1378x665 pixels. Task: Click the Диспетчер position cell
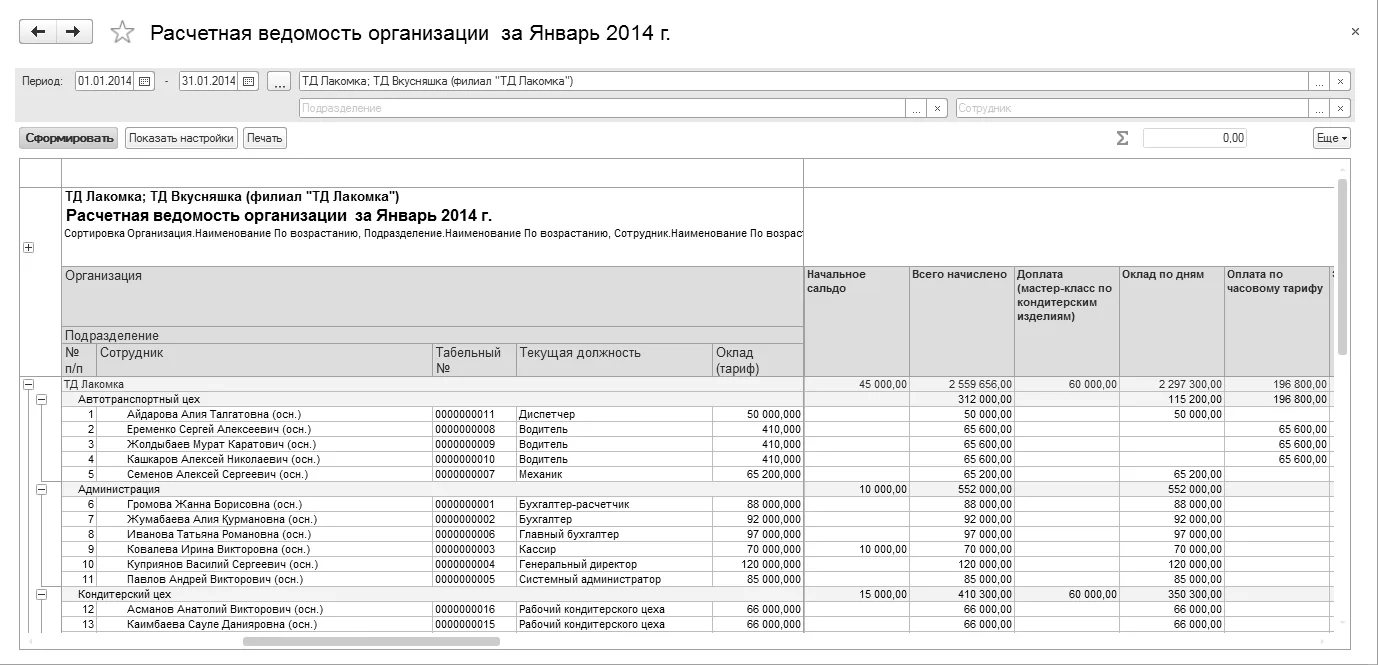click(x=614, y=414)
